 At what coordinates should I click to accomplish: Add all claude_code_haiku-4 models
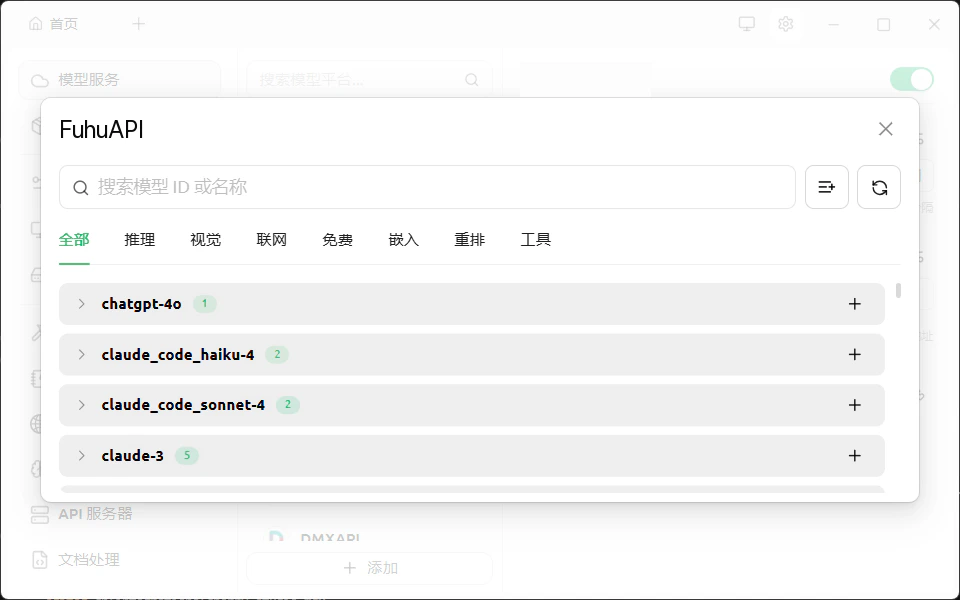[x=855, y=354]
